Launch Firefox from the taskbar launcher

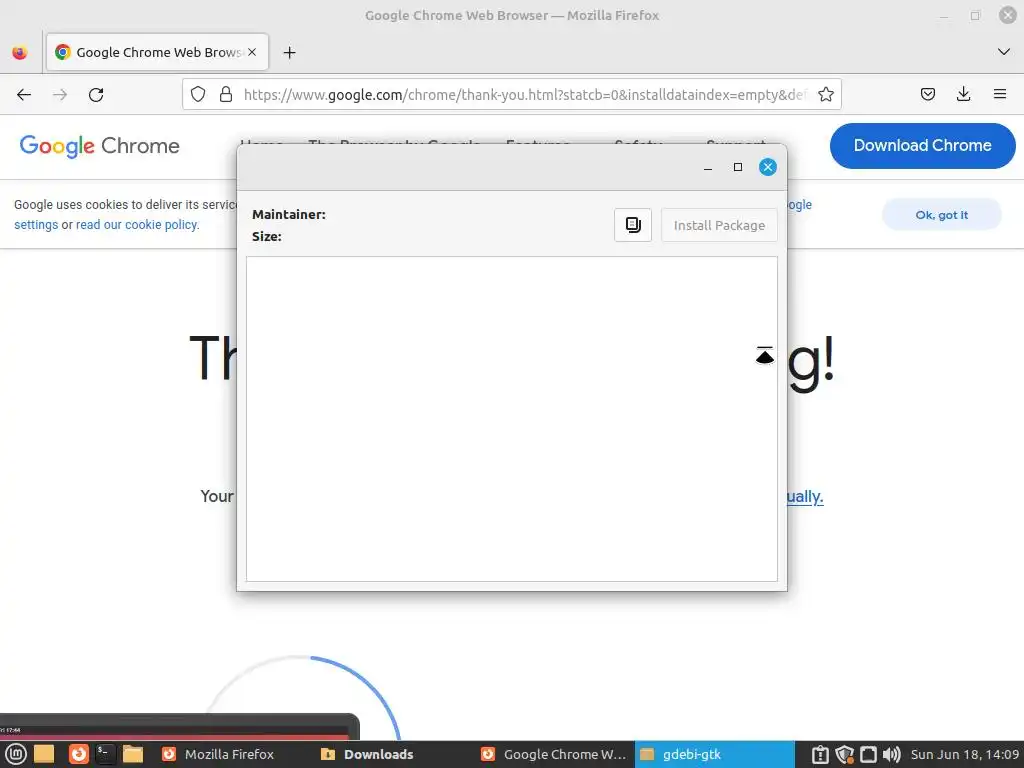pos(78,754)
